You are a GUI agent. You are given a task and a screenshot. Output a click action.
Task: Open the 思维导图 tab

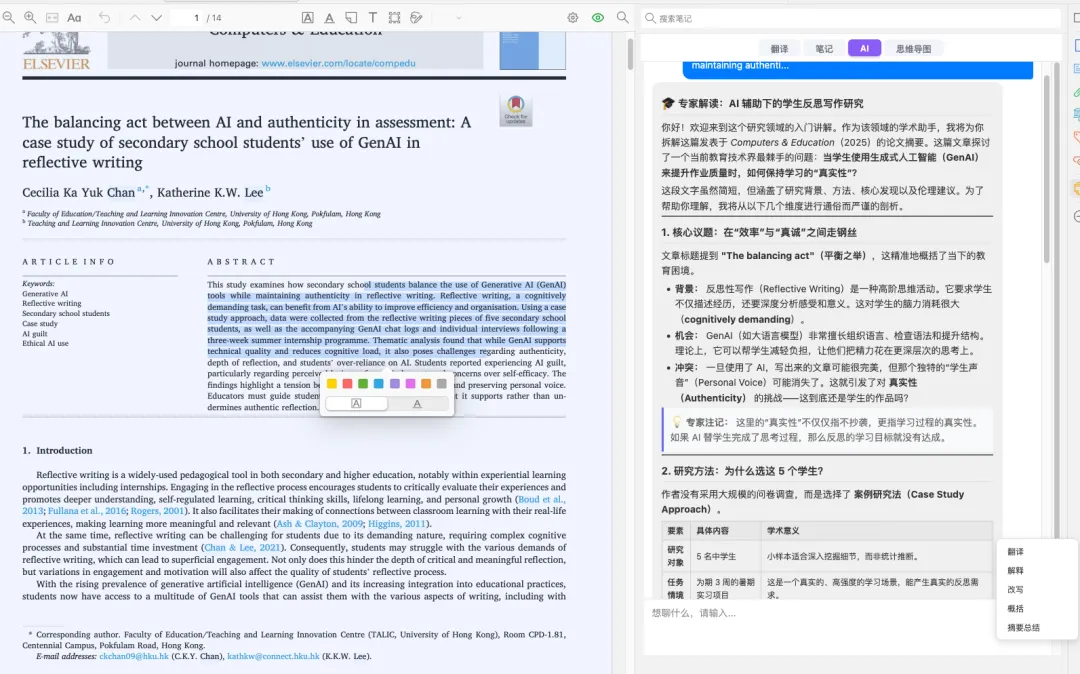(x=913, y=48)
